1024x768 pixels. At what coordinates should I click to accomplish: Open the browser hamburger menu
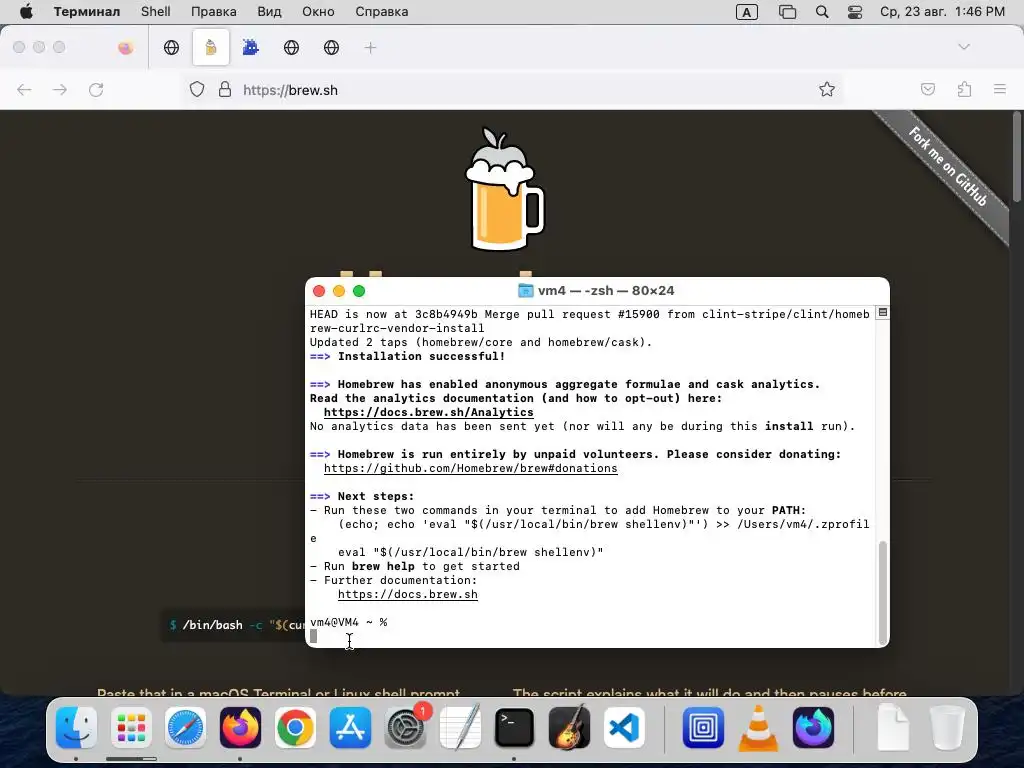coord(1000,89)
